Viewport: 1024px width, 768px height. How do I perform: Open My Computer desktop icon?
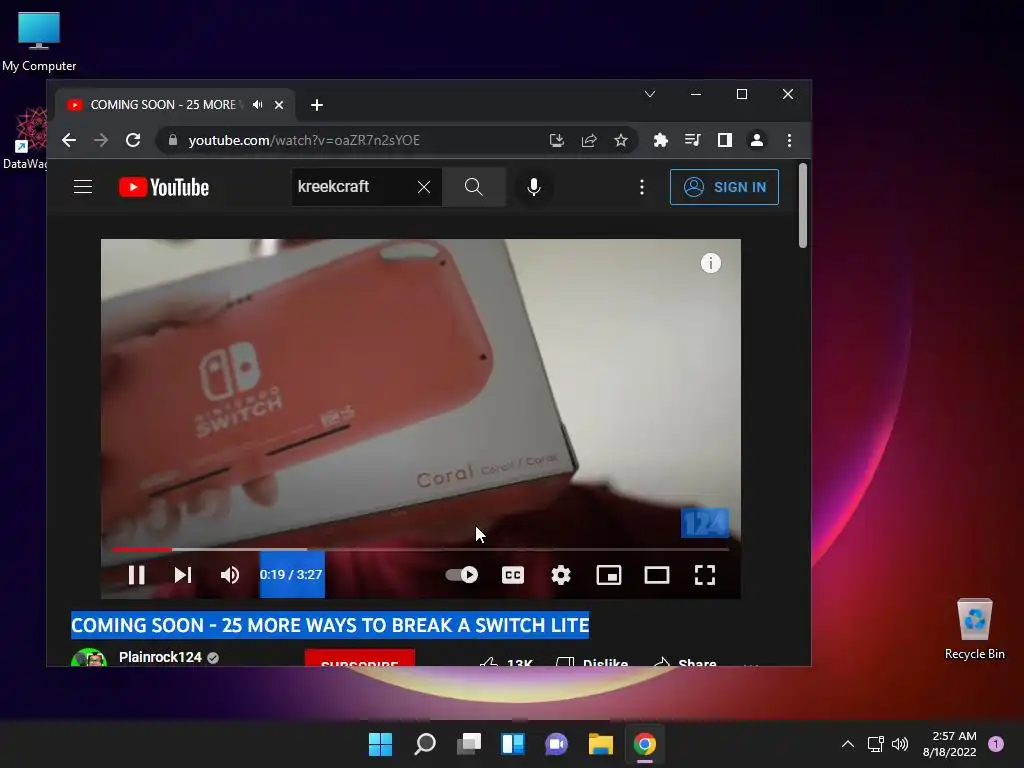coord(39,41)
